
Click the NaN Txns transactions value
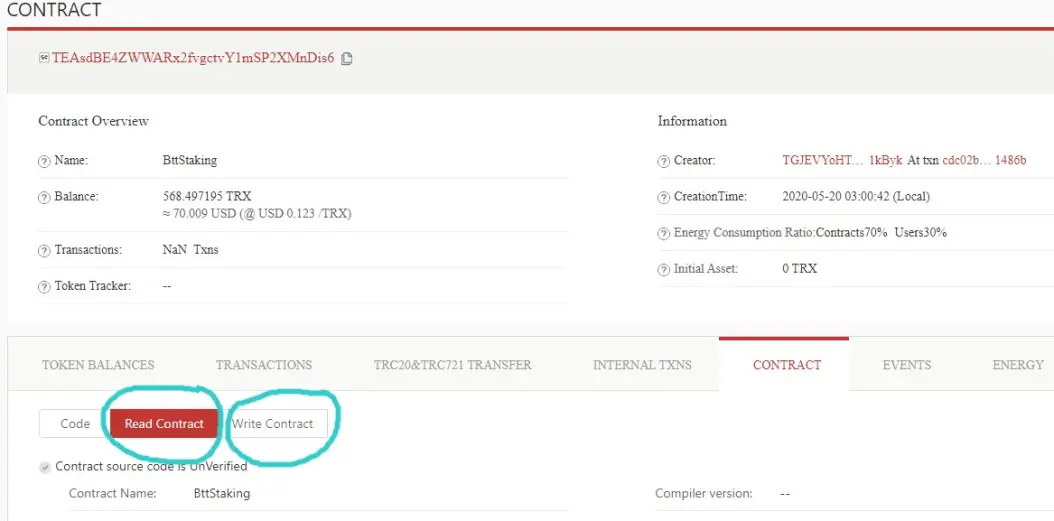pos(190,249)
